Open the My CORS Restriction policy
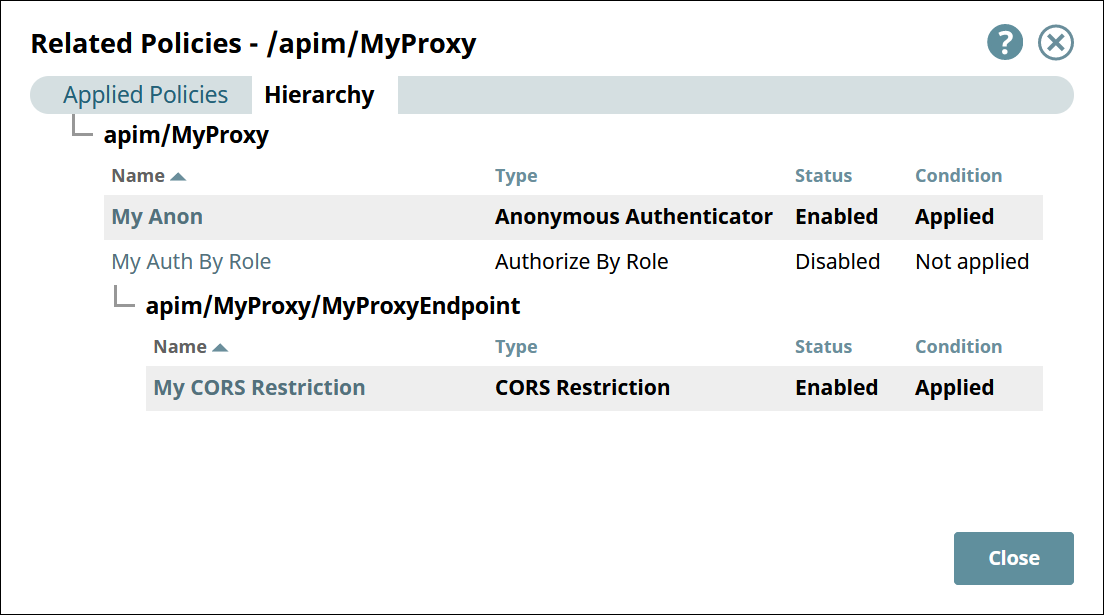Image resolution: width=1104 pixels, height=615 pixels. click(259, 387)
